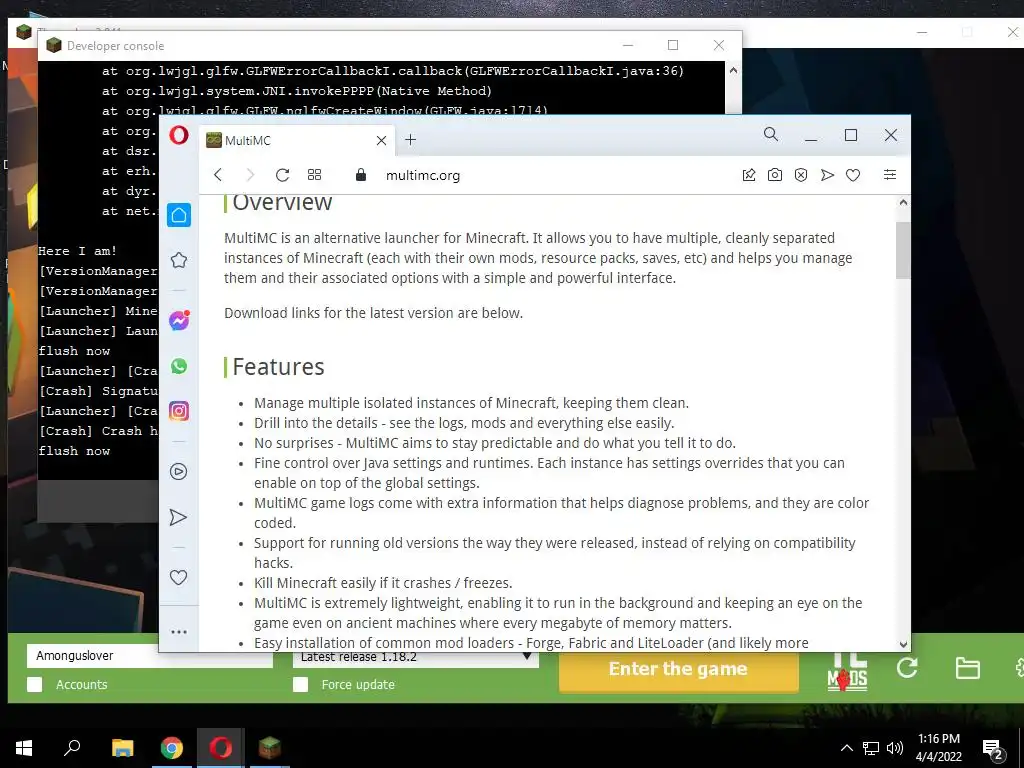
Task: Open WhatsApp in Opera sidebar
Action: coord(179,366)
